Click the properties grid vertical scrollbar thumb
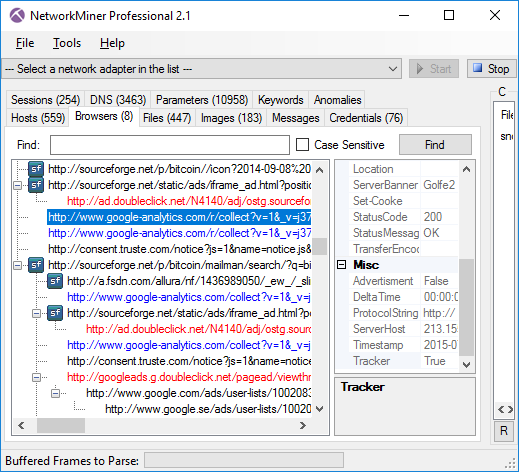The image size is (519, 472). pos(466,307)
